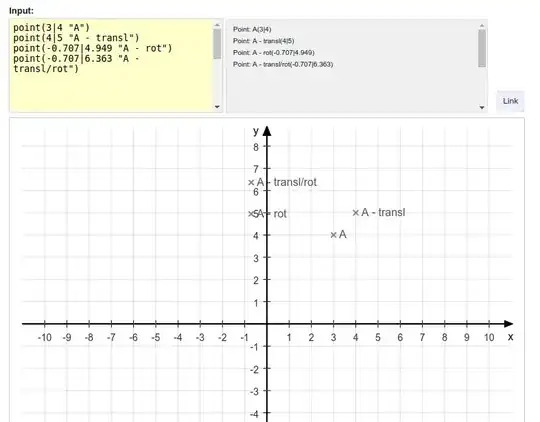Viewport: 540px width, 422px height.
Task: Click the cross marker for A - transl
Action: [x=355, y=213]
